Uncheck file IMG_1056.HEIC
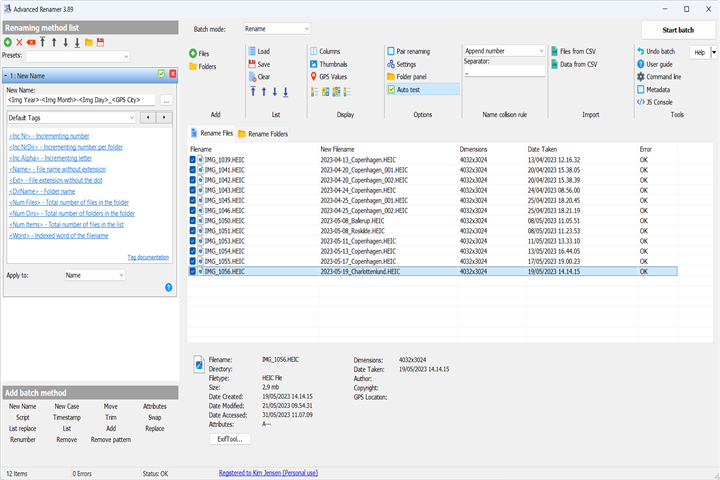 tap(193, 271)
